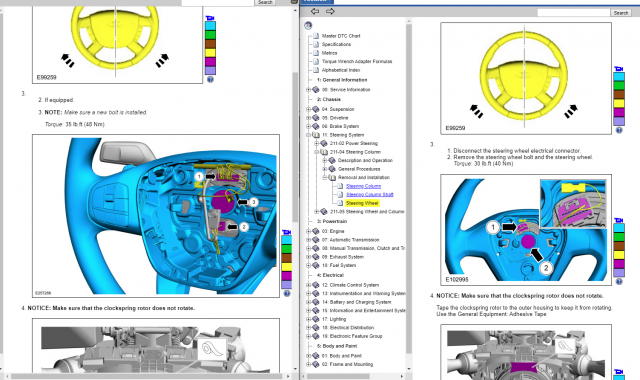Open the Steering Column link

[x=363, y=186]
